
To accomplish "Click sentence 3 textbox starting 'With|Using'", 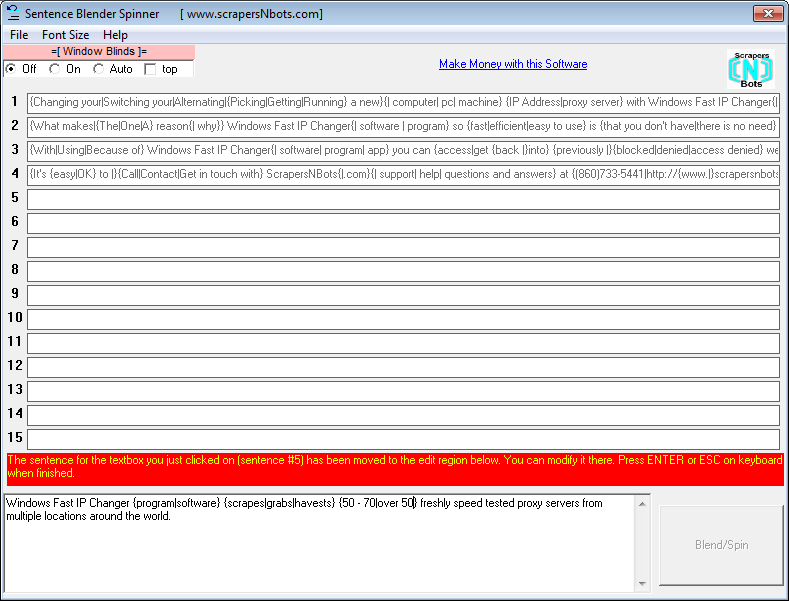I will coord(403,151).
